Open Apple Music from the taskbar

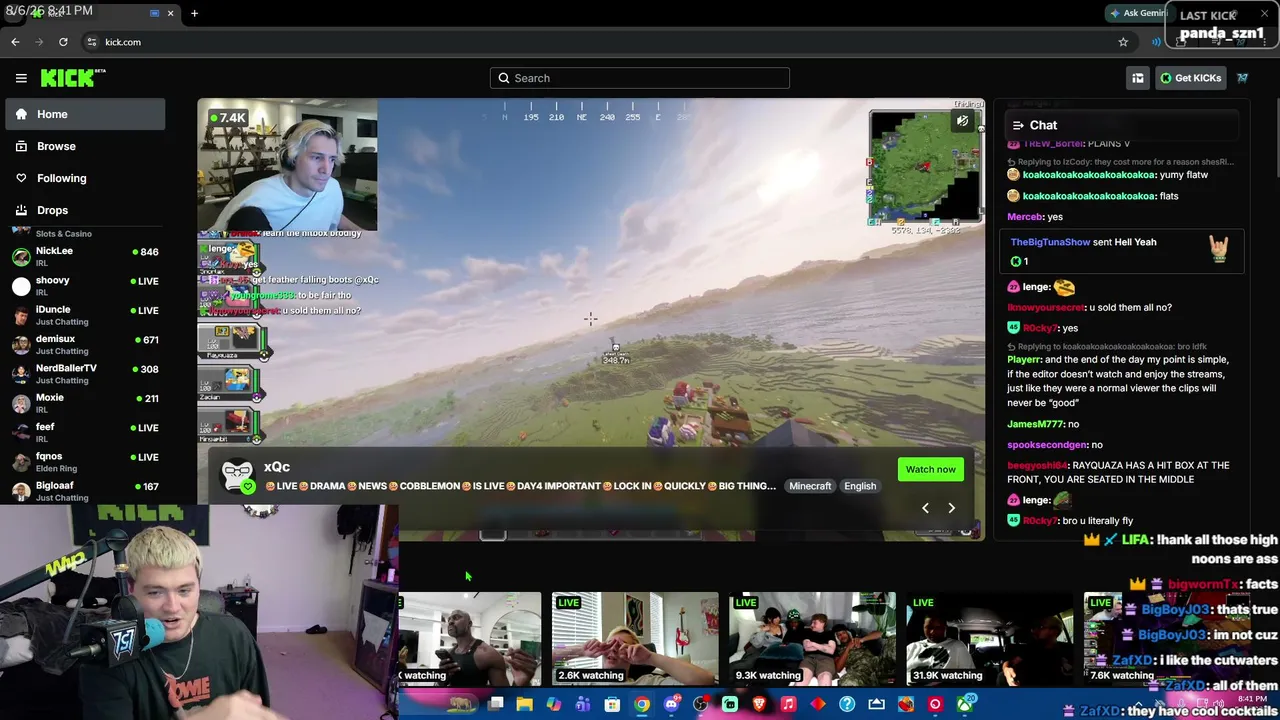[x=788, y=704]
